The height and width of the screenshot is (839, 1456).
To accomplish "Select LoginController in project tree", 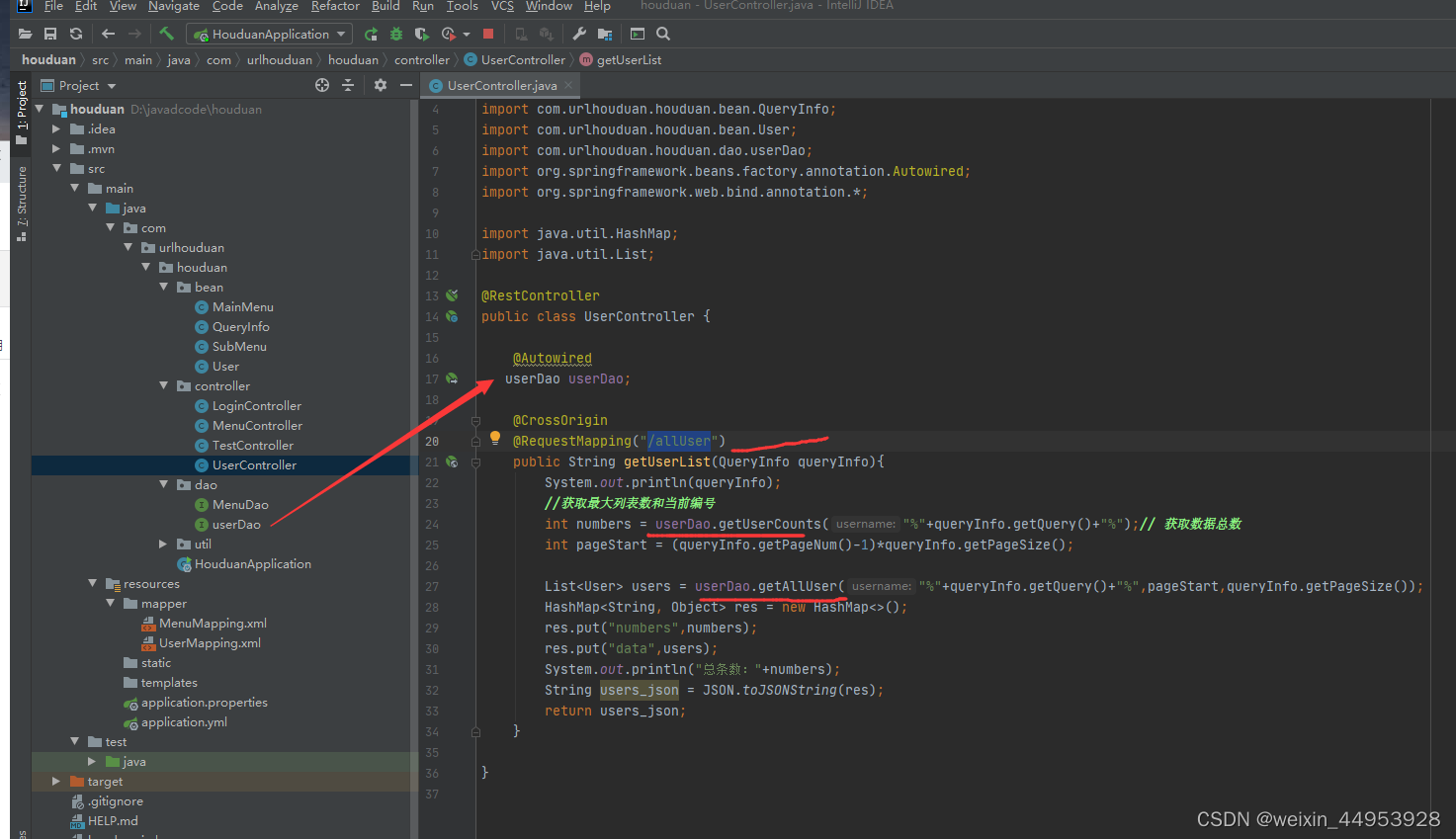I will tap(248, 406).
